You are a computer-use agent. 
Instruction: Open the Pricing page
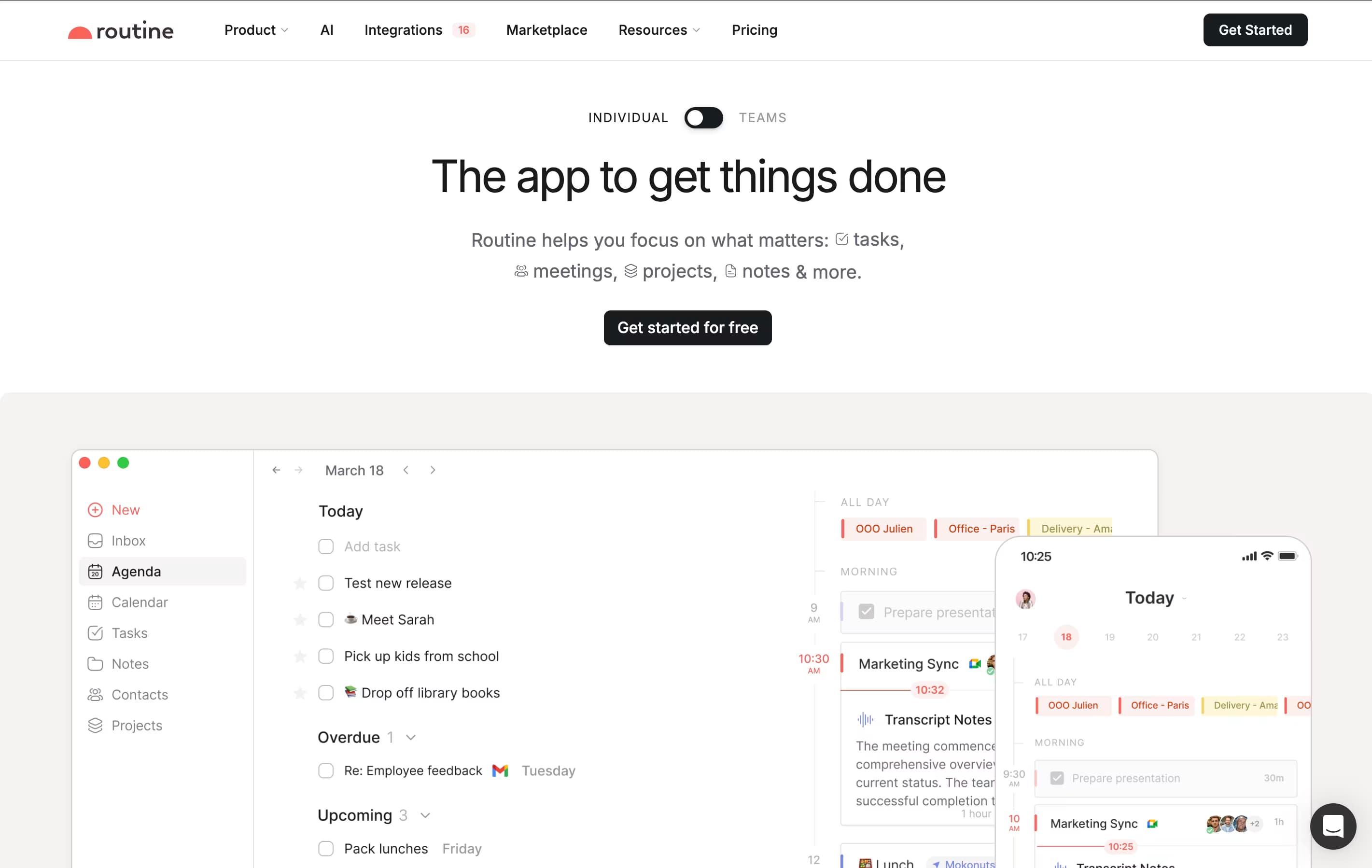point(755,29)
